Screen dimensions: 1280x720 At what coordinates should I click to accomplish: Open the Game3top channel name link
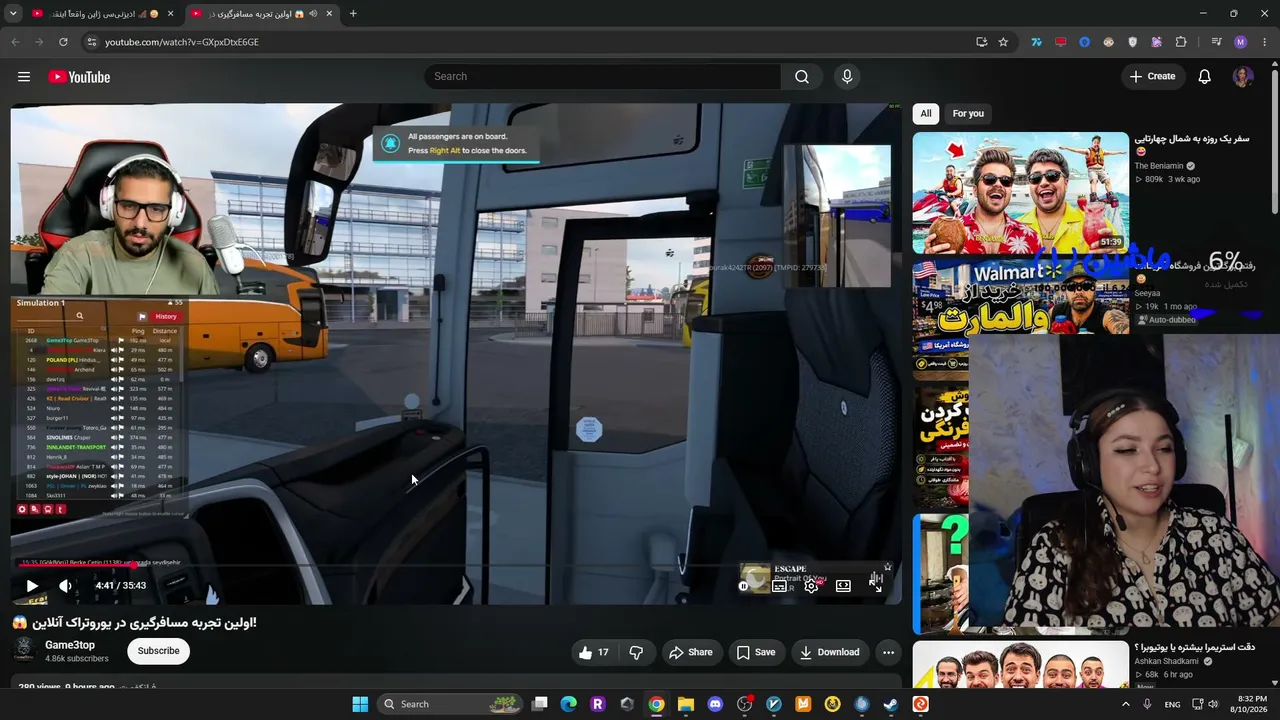70,645
